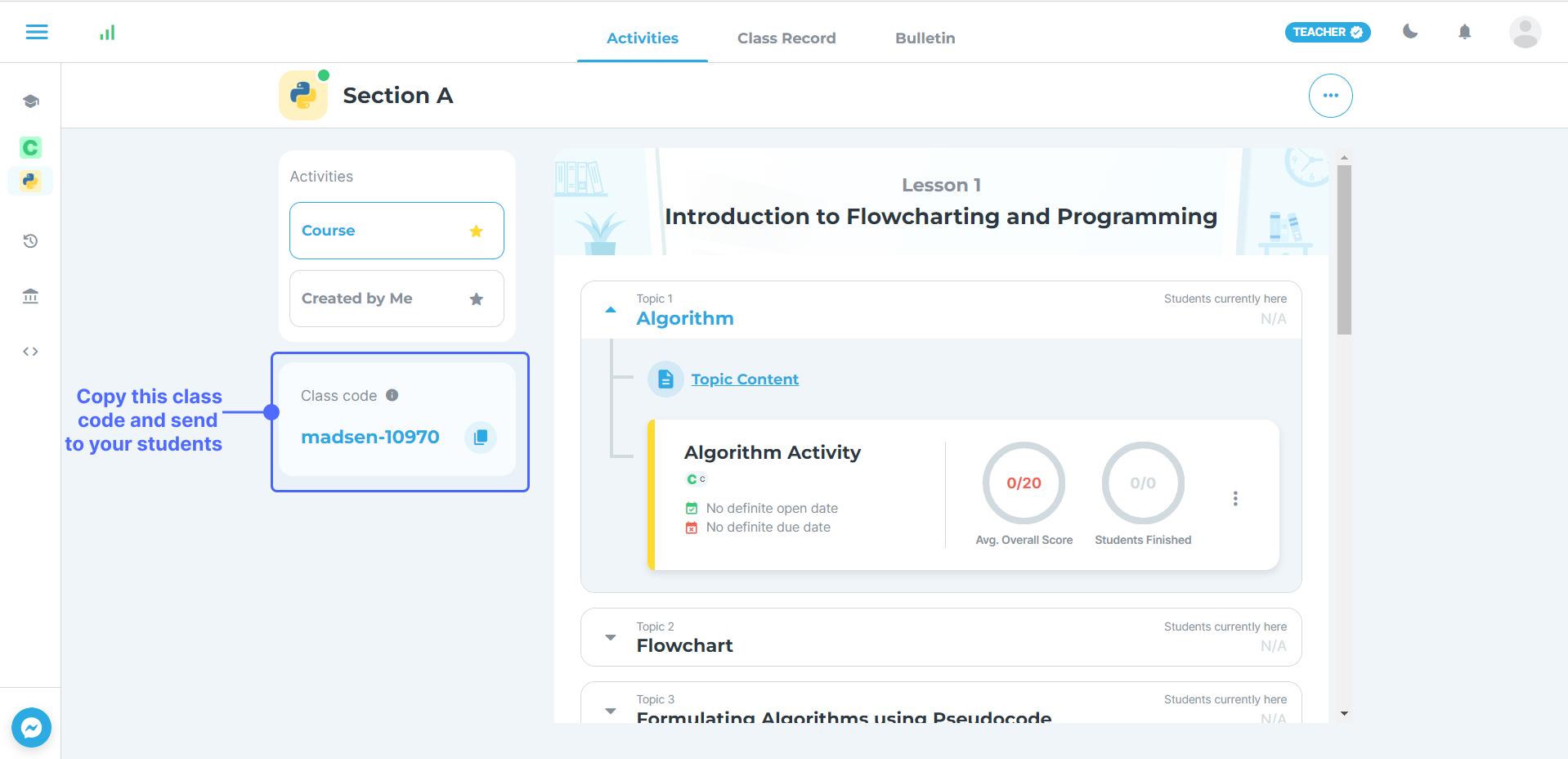Click the graduation cap sidebar icon
This screenshot has width=1568, height=759.
tap(30, 101)
